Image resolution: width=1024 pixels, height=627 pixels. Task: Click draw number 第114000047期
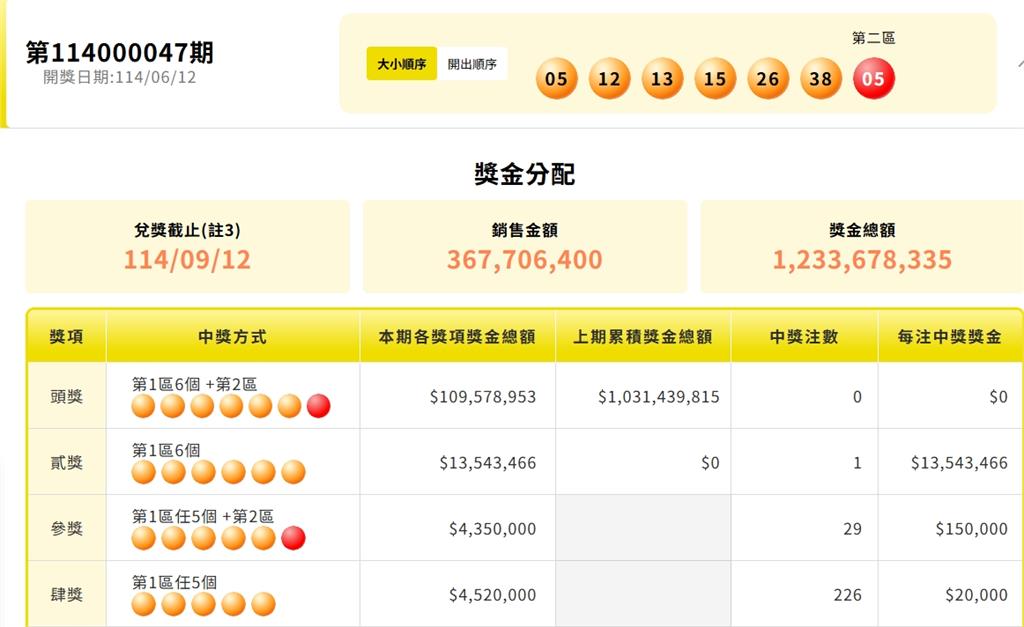pyautogui.click(x=120, y=52)
